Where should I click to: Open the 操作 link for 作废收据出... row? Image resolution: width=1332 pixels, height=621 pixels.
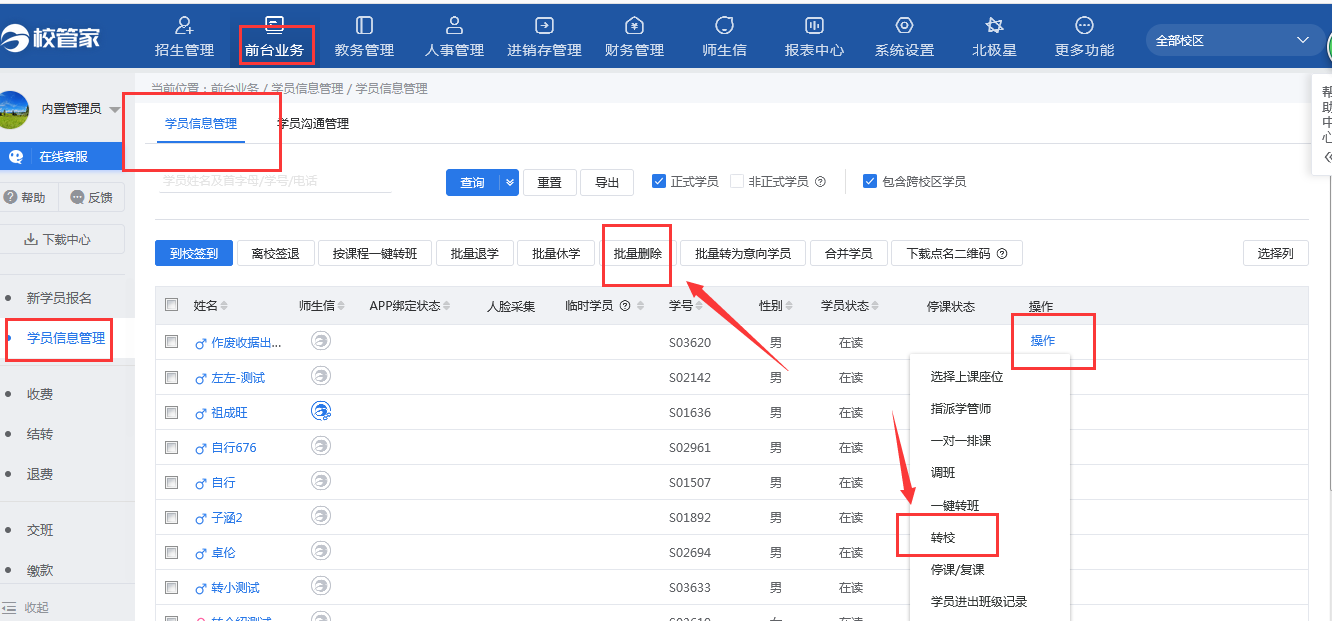(1043, 341)
